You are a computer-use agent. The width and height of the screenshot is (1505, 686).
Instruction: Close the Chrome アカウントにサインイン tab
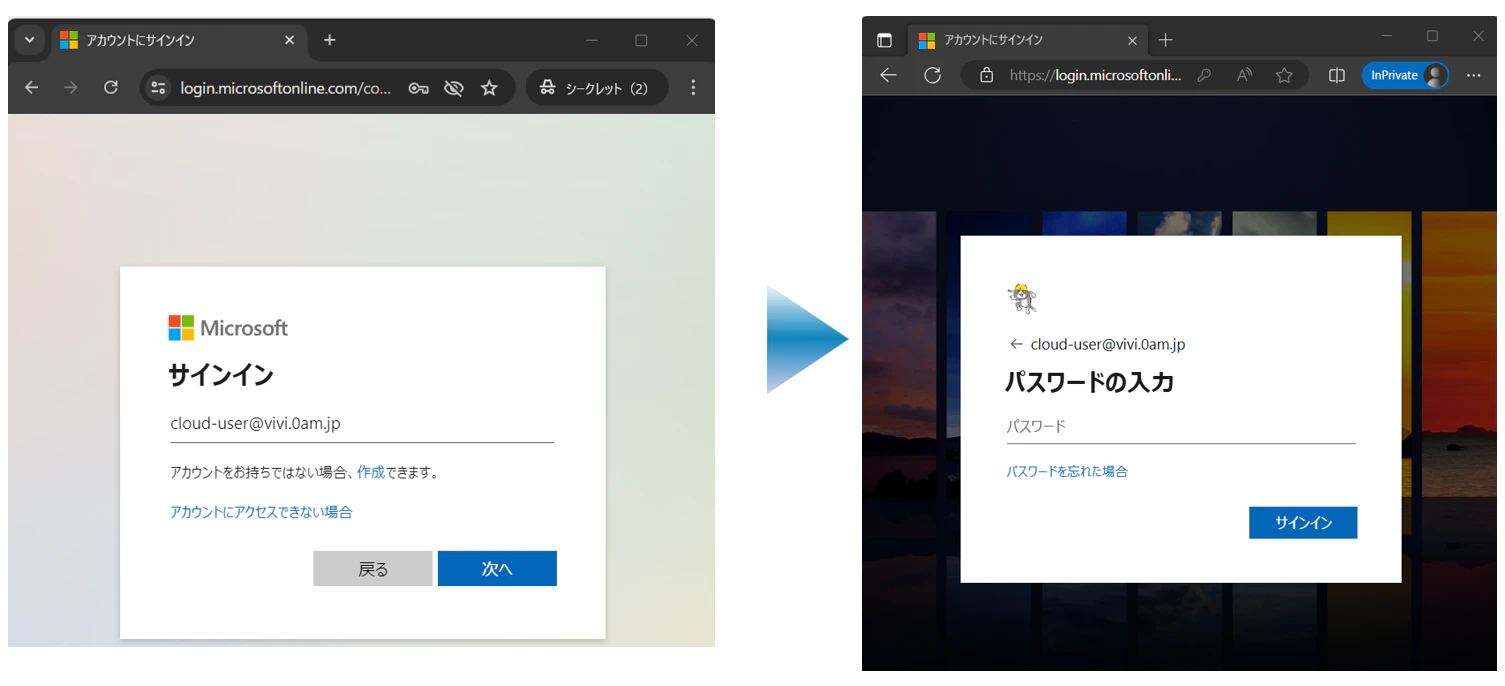(290, 40)
